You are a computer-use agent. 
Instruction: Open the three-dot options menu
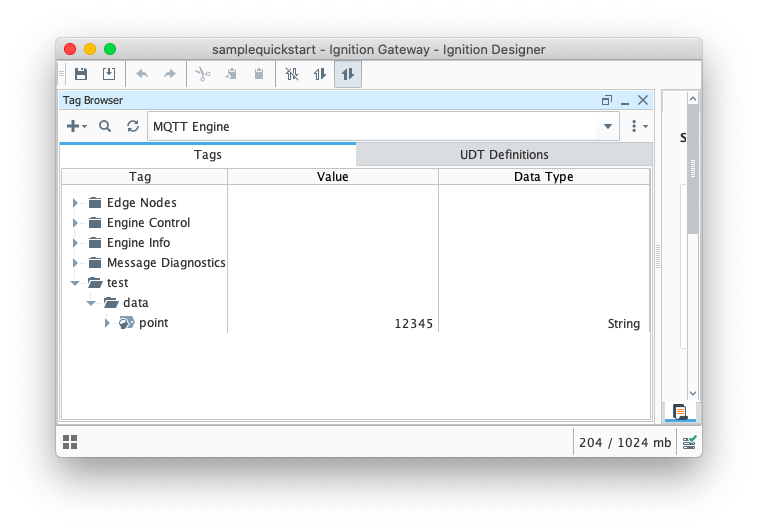(x=639, y=126)
